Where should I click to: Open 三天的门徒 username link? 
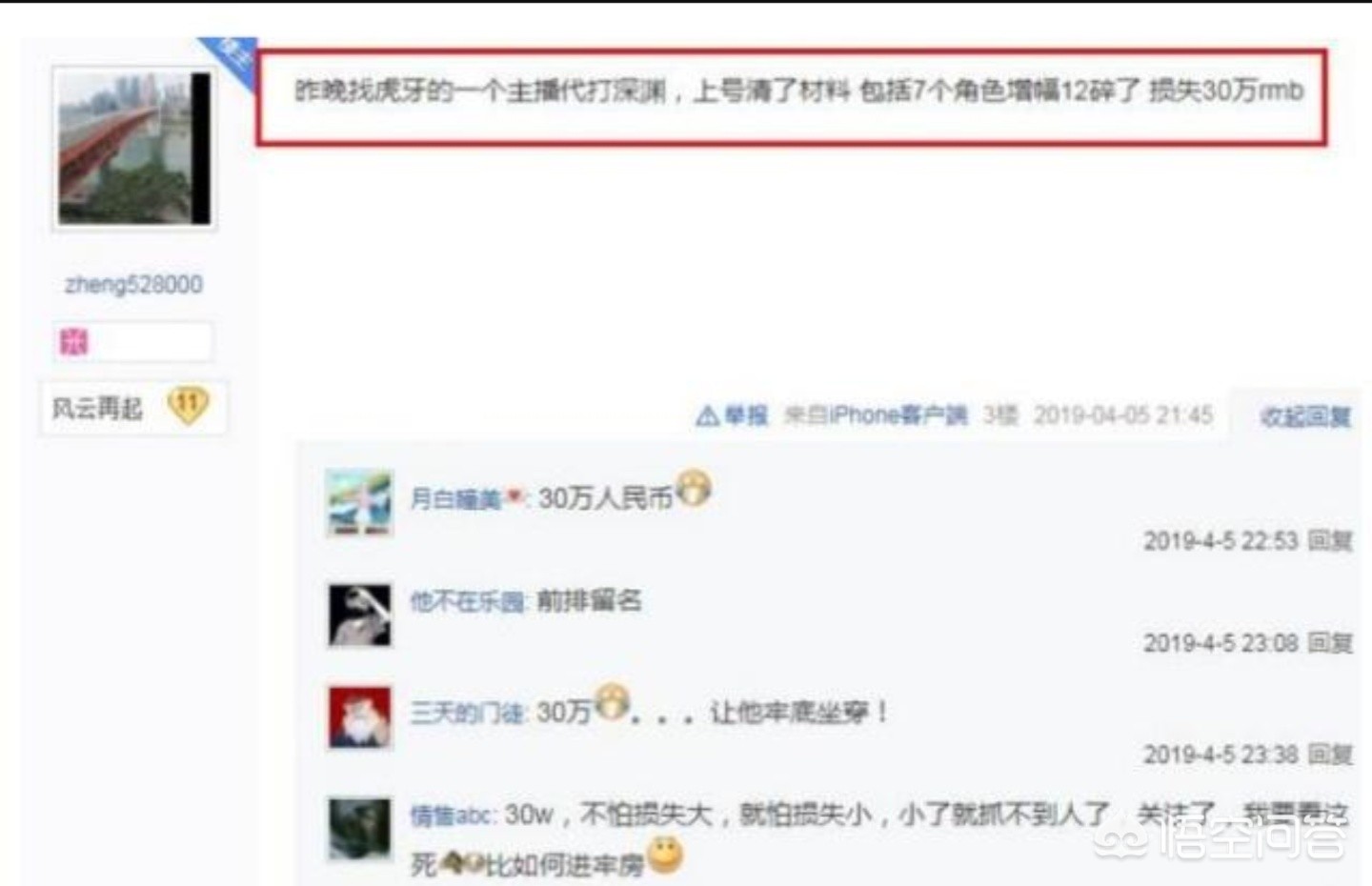coord(467,713)
